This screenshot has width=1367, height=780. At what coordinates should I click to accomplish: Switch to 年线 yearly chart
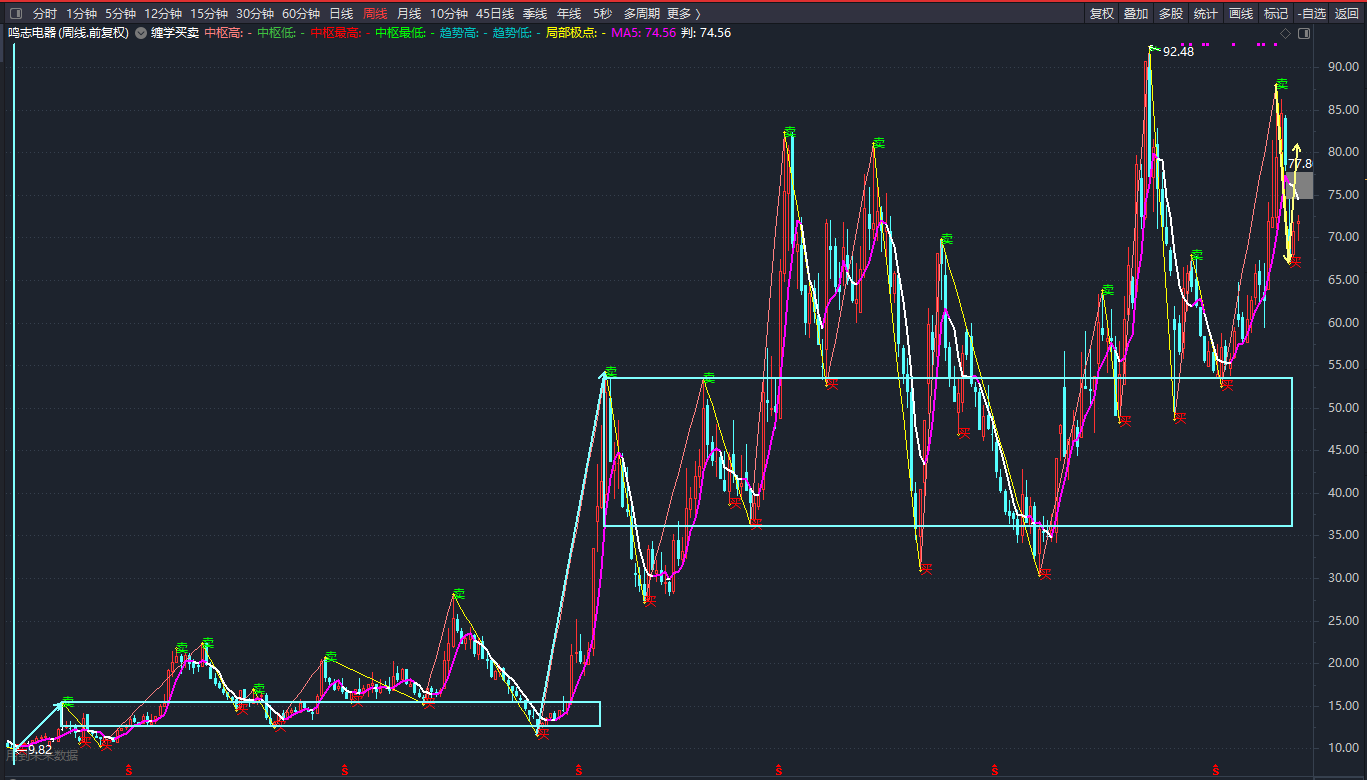tap(568, 14)
